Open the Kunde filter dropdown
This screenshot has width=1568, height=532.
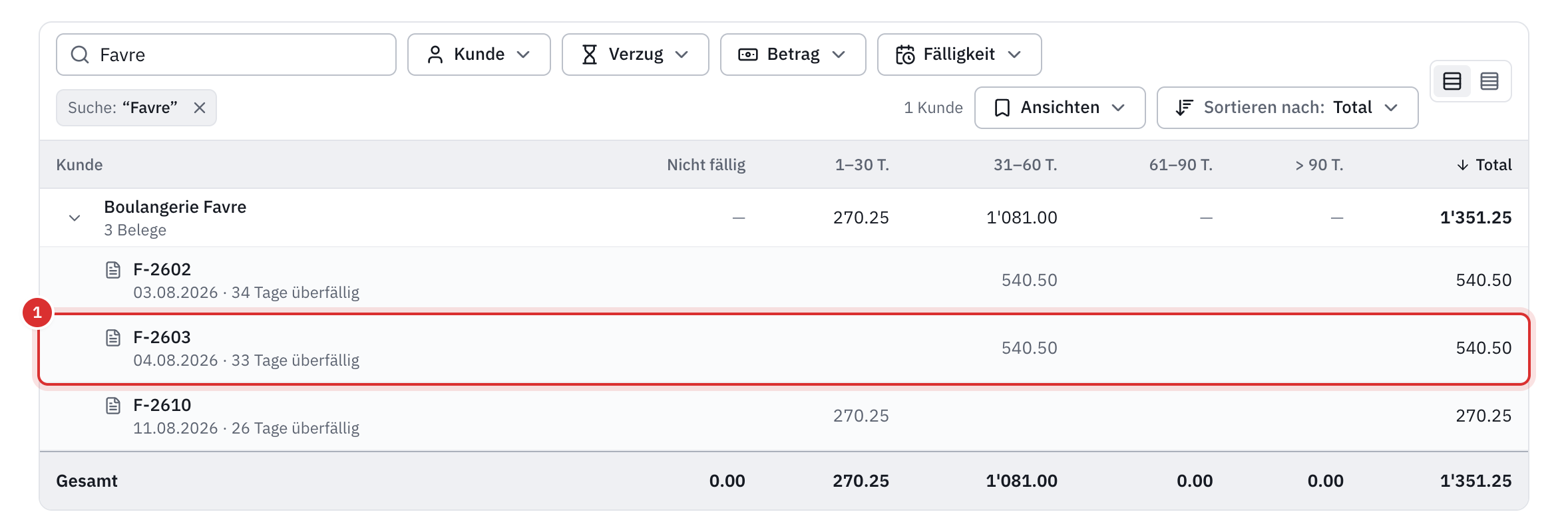coord(479,55)
